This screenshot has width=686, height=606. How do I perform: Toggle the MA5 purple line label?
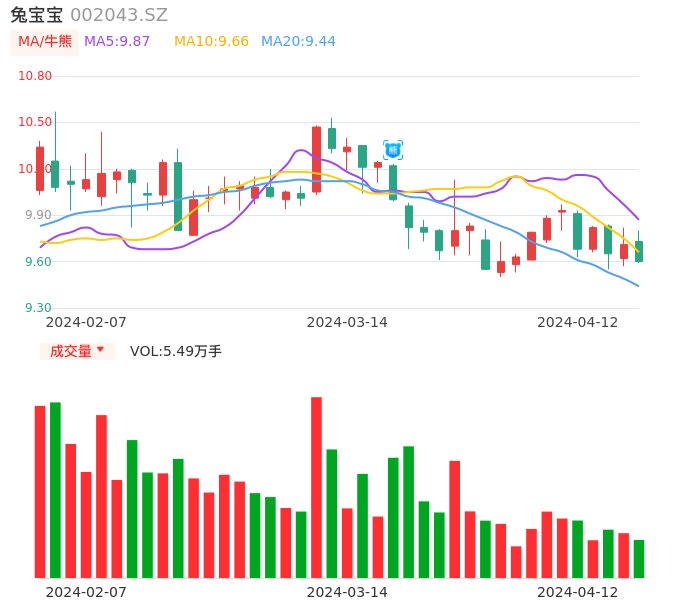click(x=117, y=42)
